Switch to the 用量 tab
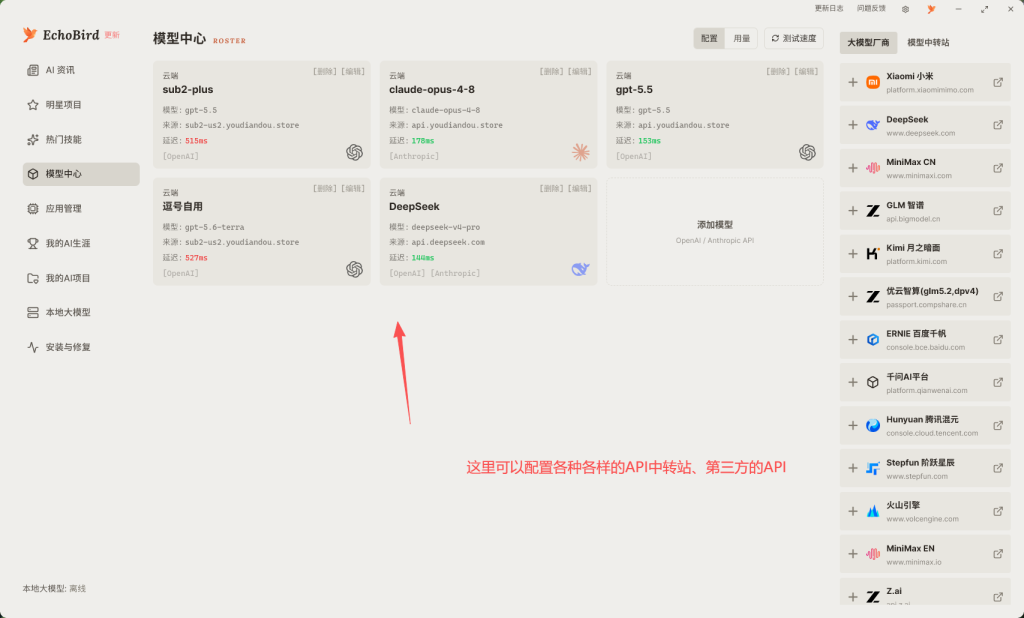 [x=741, y=39]
